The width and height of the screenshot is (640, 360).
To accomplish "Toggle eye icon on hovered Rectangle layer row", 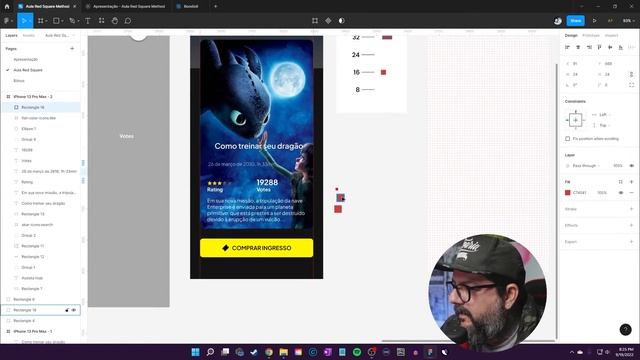I will [74, 310].
